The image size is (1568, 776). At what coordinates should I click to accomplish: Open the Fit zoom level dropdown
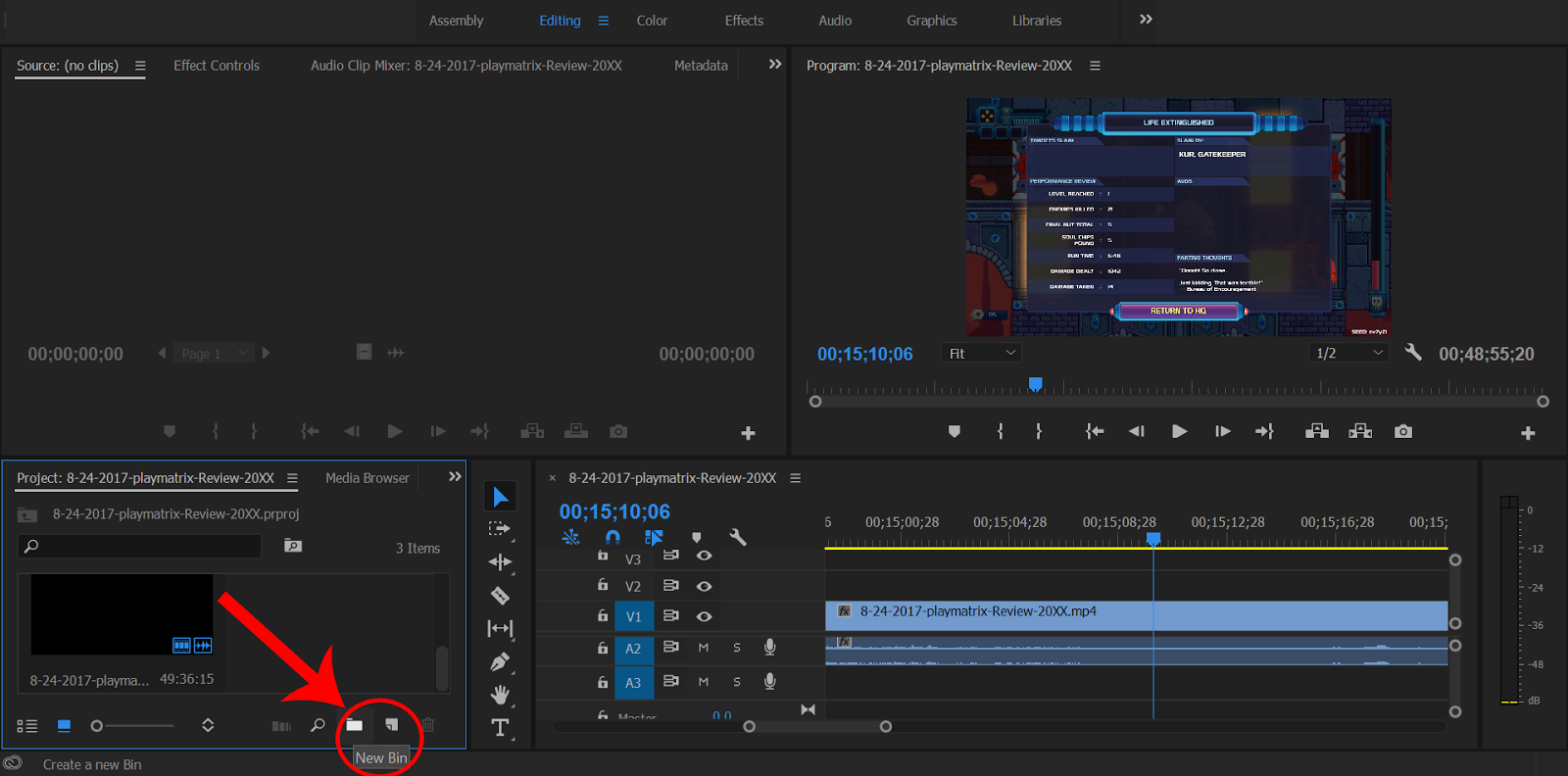[x=982, y=353]
